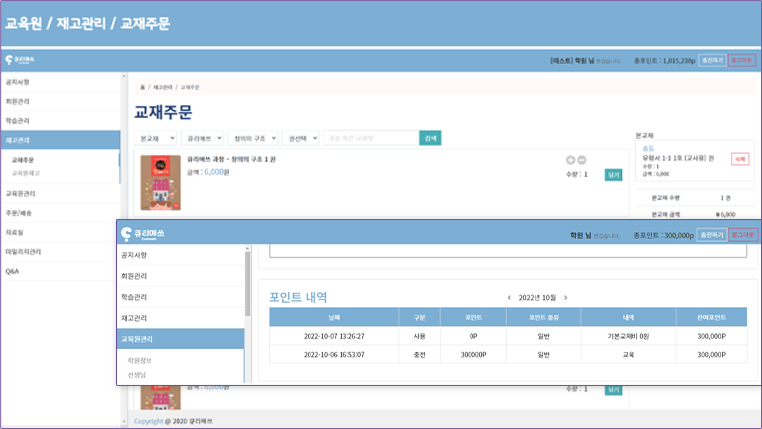
Task: Click the home icon in the breadcrumb
Action: pyautogui.click(x=142, y=88)
